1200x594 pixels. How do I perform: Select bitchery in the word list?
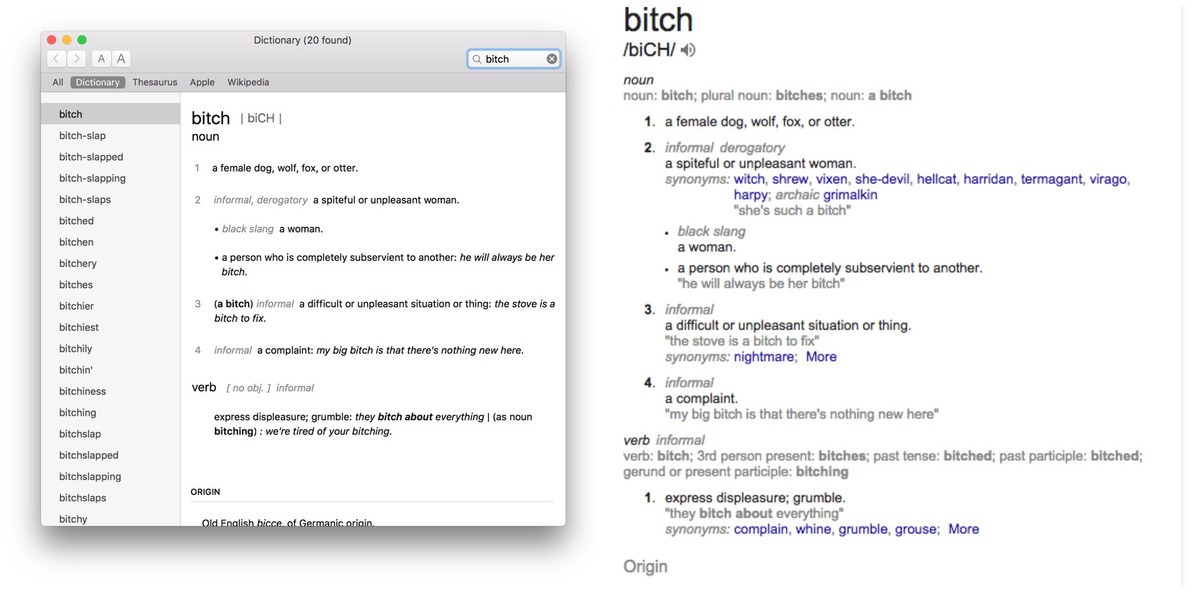78,263
